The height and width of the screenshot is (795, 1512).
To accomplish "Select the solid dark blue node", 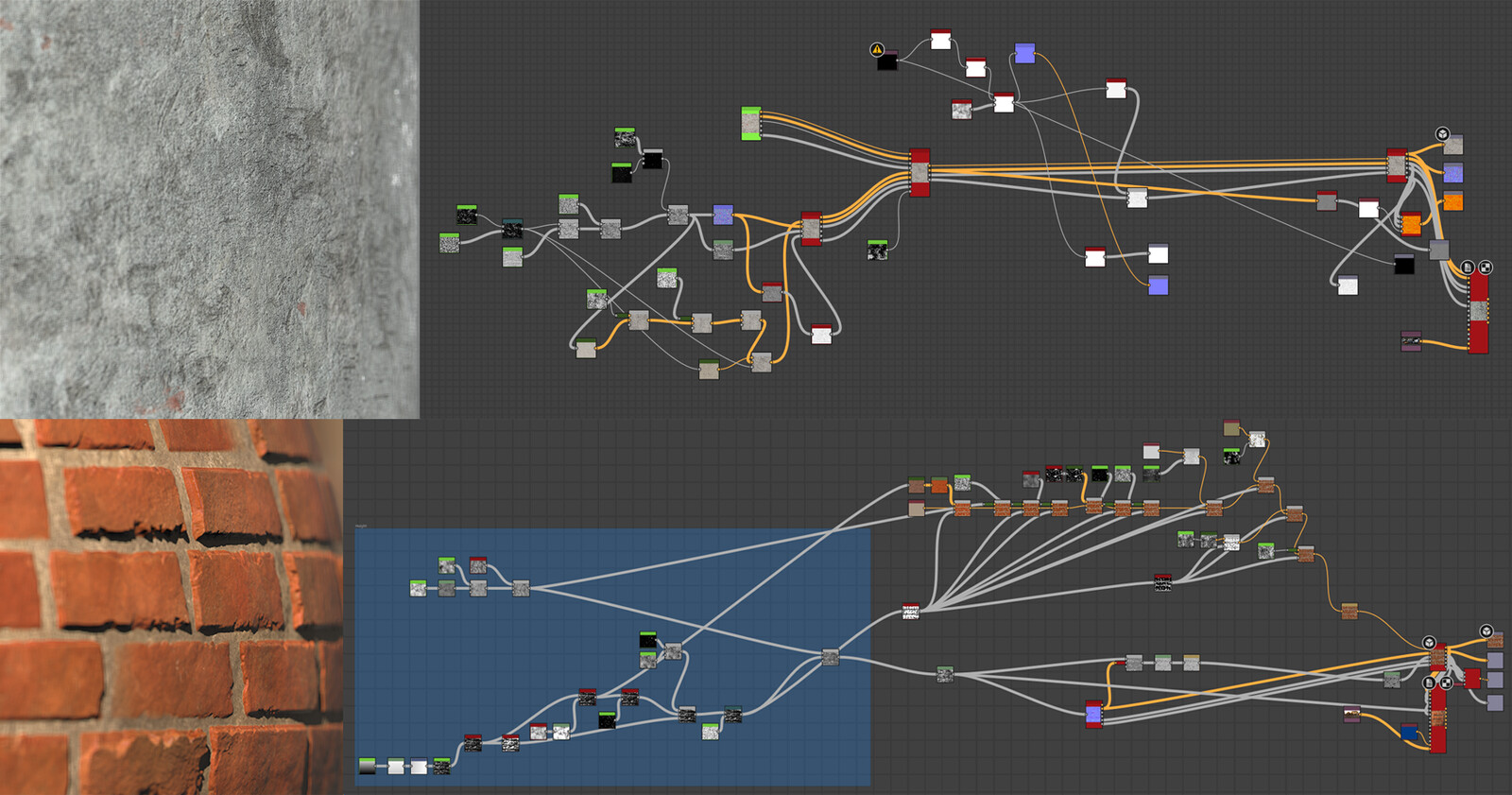I will (x=1409, y=733).
